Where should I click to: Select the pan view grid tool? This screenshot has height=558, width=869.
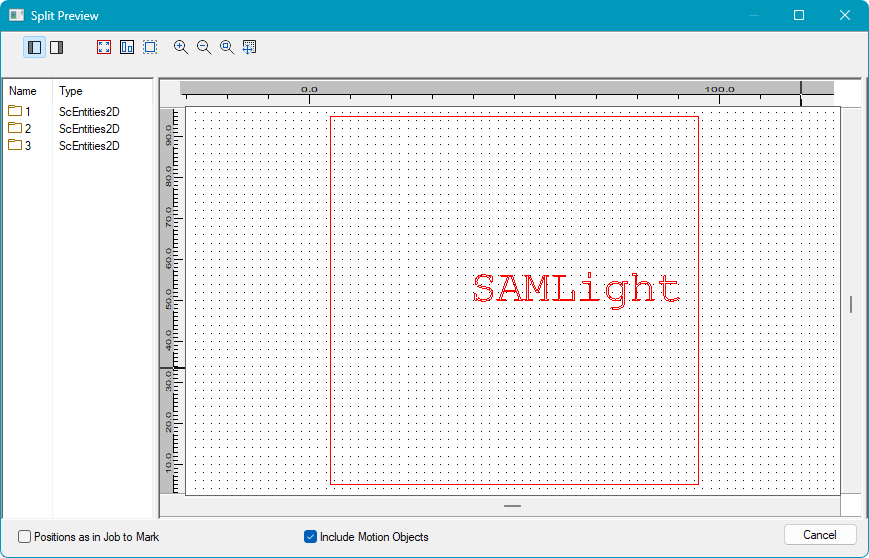pos(249,47)
